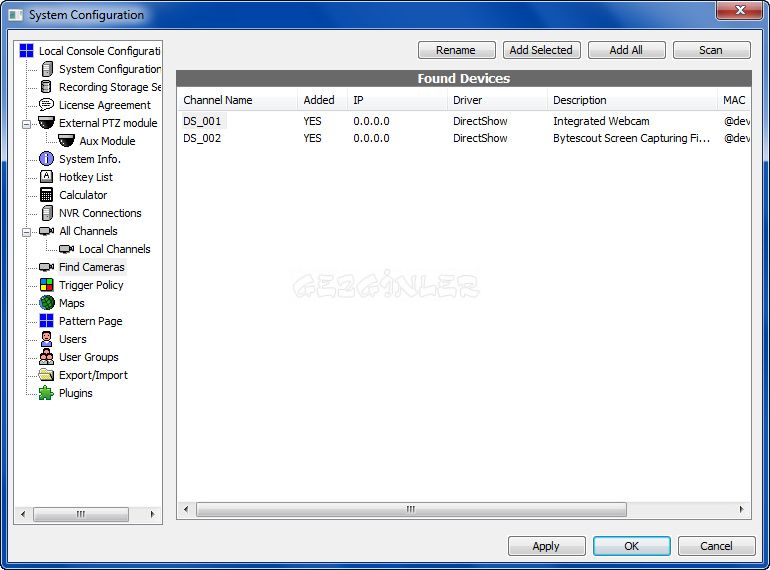Open Plugins tree label
770x570 pixels.
coord(75,393)
